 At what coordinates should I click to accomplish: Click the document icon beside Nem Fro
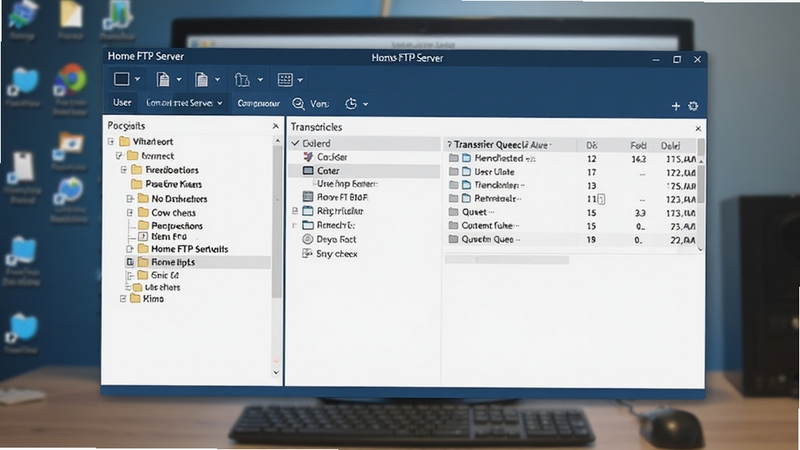pos(143,237)
